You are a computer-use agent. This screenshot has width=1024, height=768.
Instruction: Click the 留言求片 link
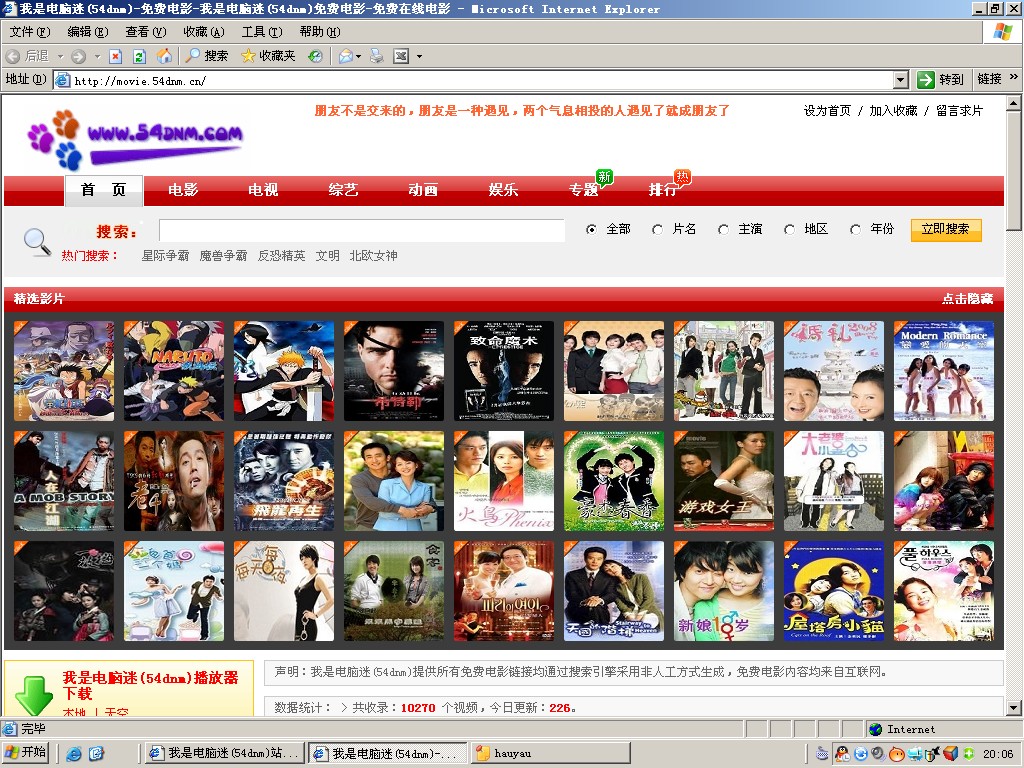(x=959, y=111)
